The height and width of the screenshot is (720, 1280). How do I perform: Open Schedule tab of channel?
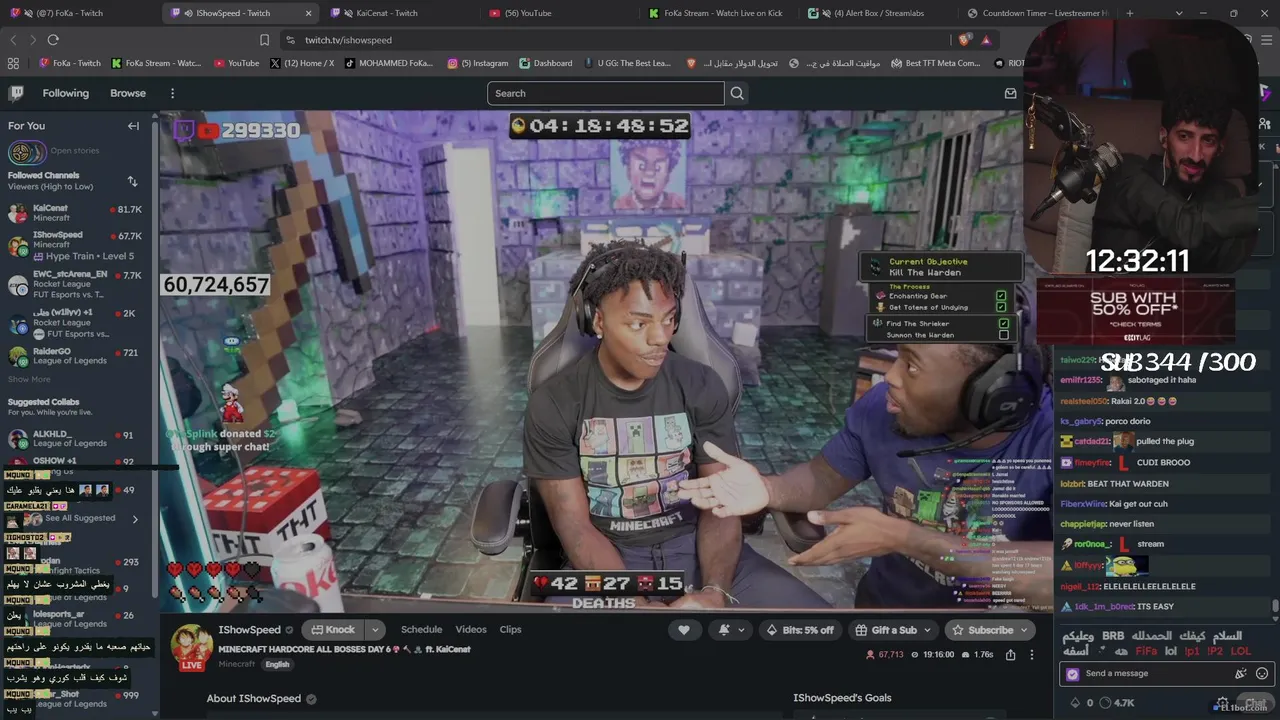(421, 630)
